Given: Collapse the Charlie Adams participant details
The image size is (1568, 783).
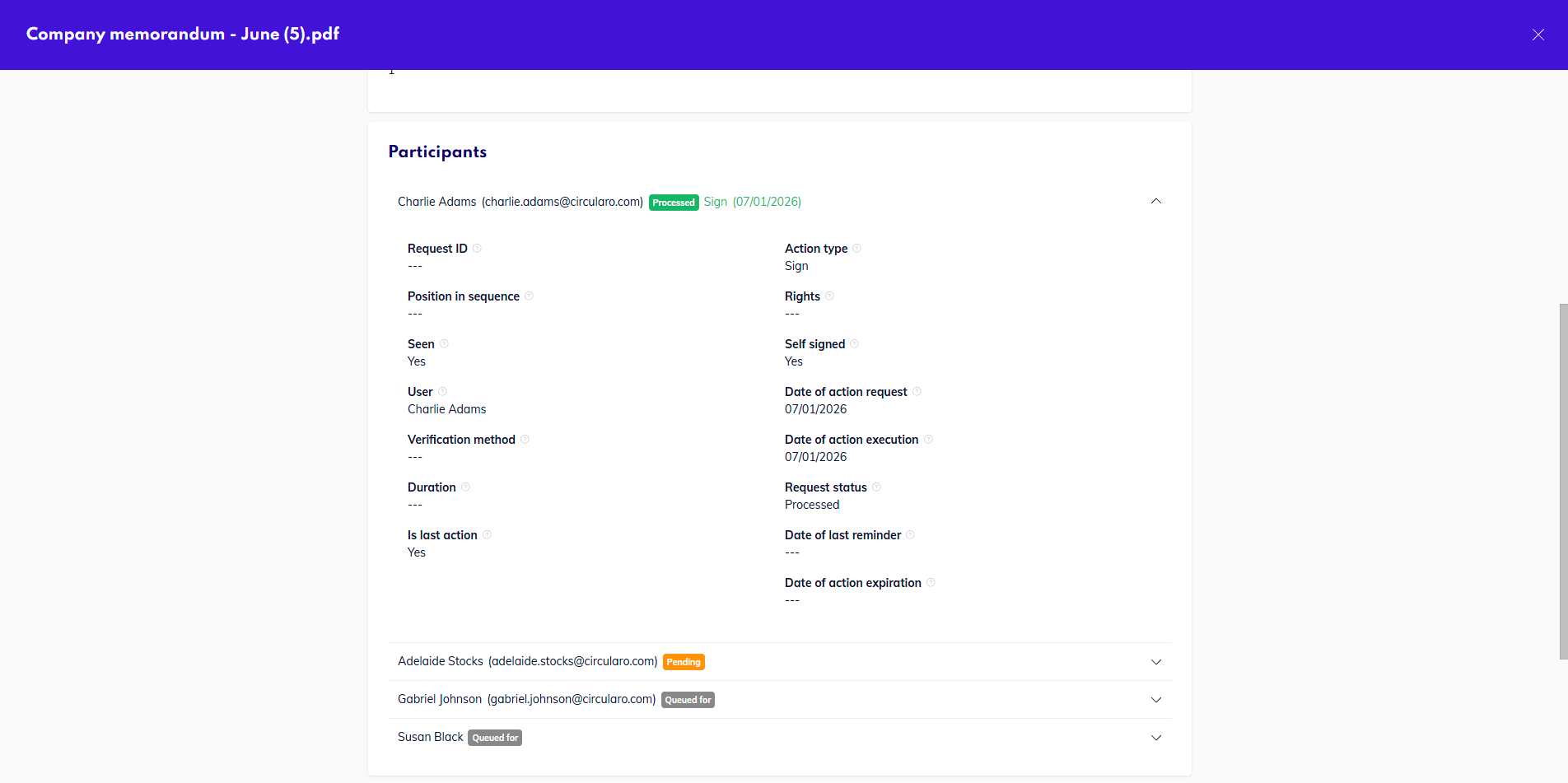Looking at the screenshot, I should (1155, 202).
